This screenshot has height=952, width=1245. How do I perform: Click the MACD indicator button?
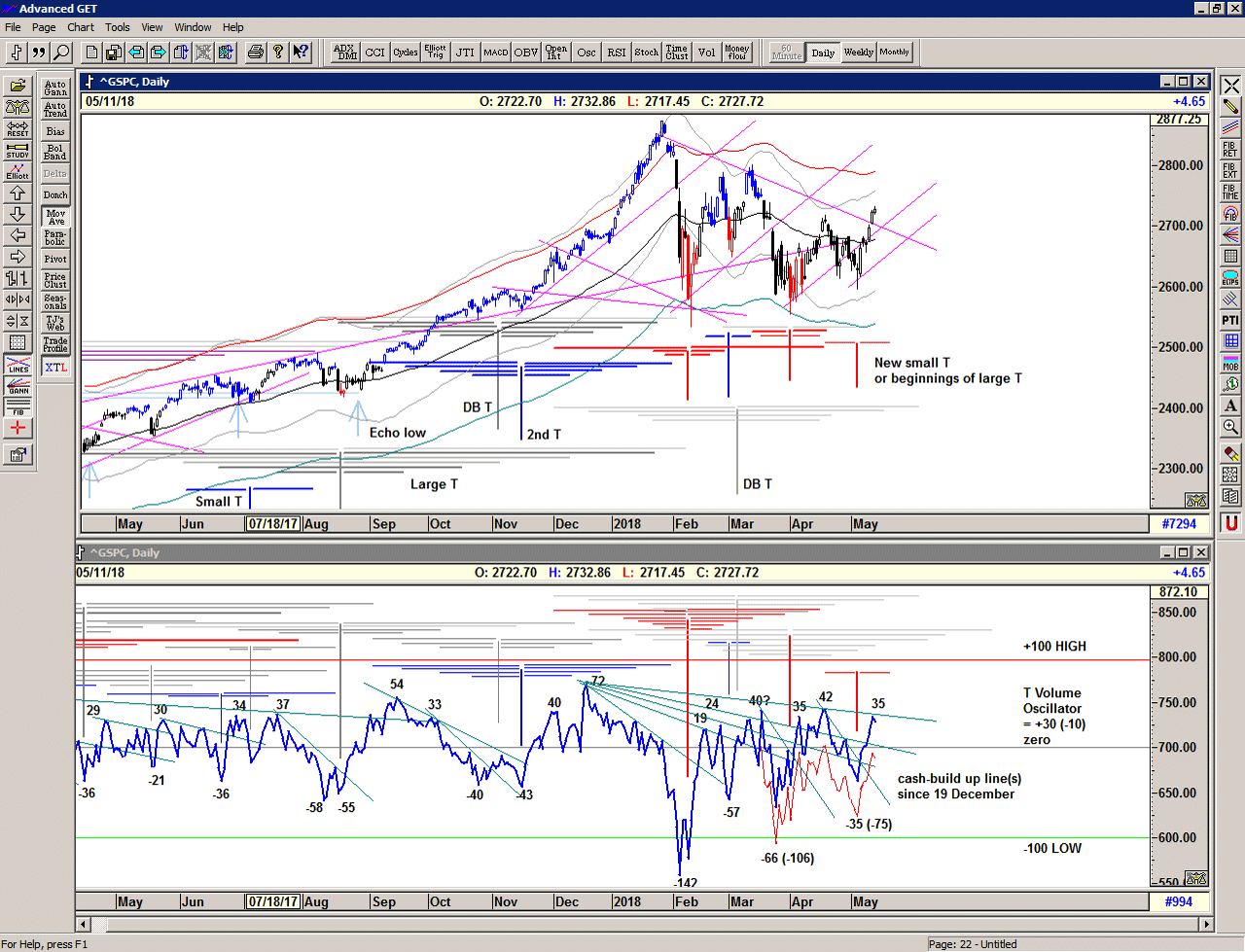pyautogui.click(x=496, y=53)
